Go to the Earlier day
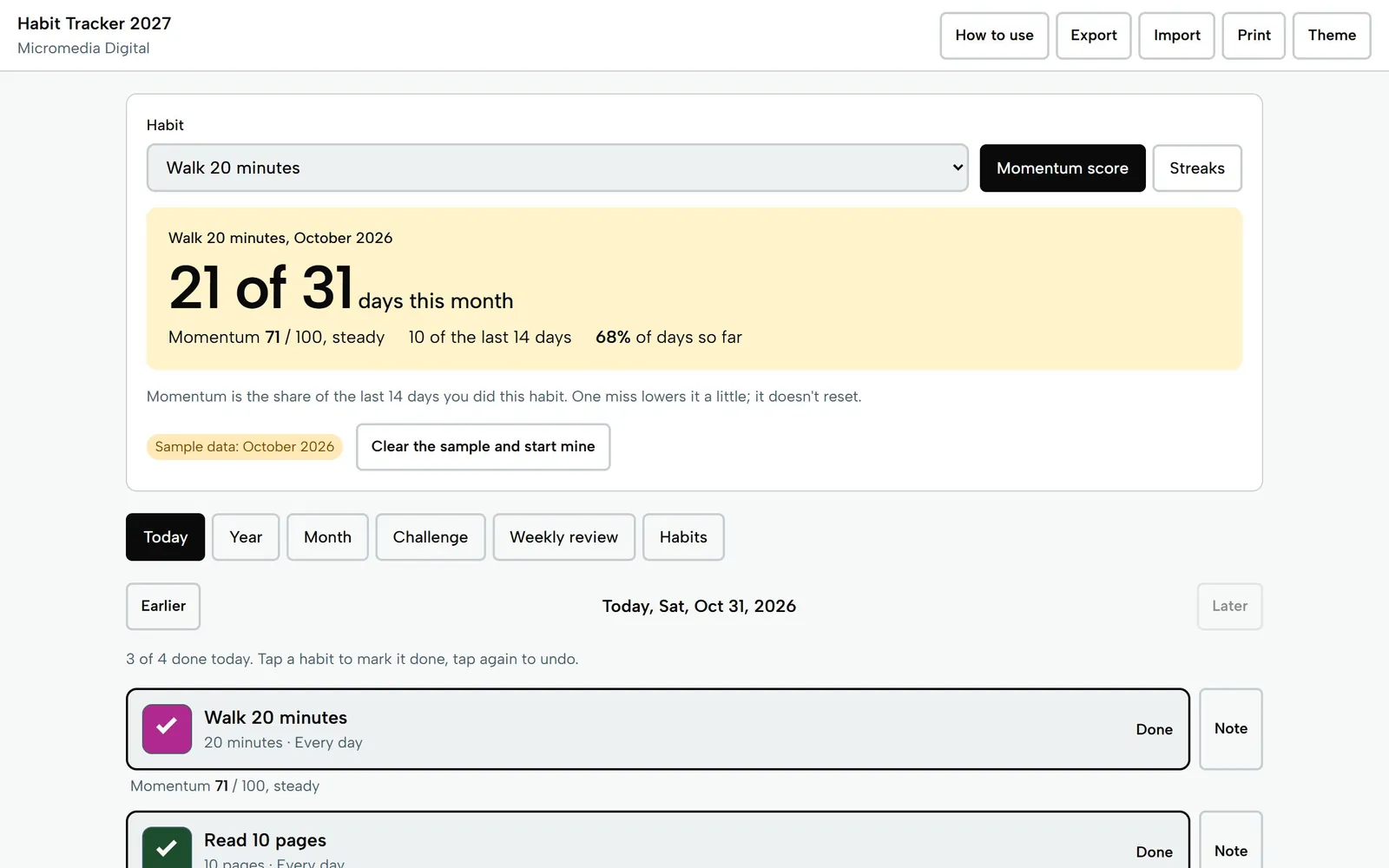Image resolution: width=1389 pixels, height=868 pixels. pos(163,606)
